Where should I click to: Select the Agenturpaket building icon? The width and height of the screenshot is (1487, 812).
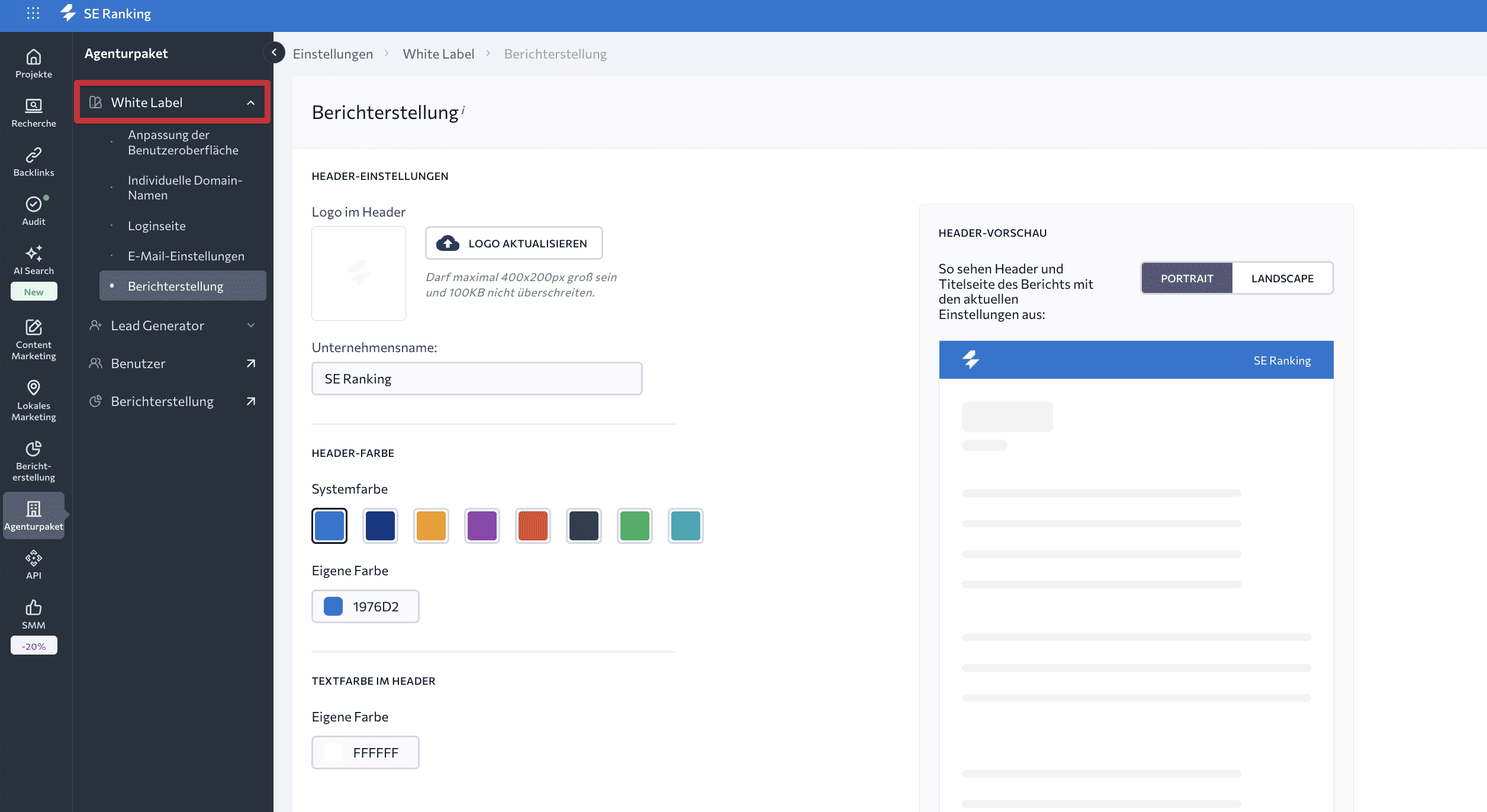tap(34, 509)
